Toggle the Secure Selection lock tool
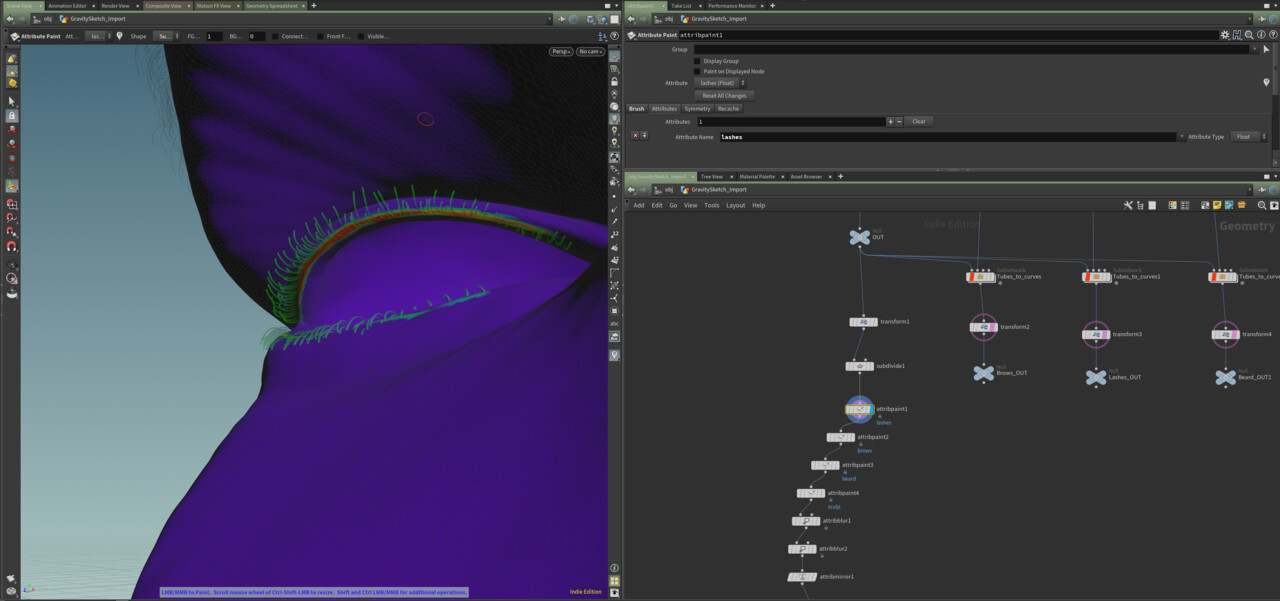Image resolution: width=1280 pixels, height=601 pixels. coord(12,116)
